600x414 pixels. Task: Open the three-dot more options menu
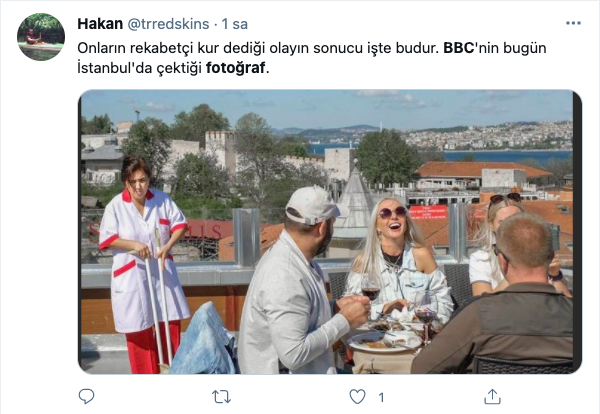click(573, 23)
